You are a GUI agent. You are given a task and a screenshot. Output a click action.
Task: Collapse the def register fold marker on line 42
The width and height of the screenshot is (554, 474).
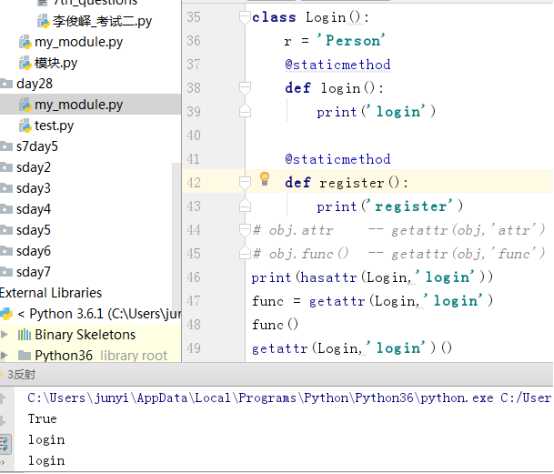tap(244, 183)
